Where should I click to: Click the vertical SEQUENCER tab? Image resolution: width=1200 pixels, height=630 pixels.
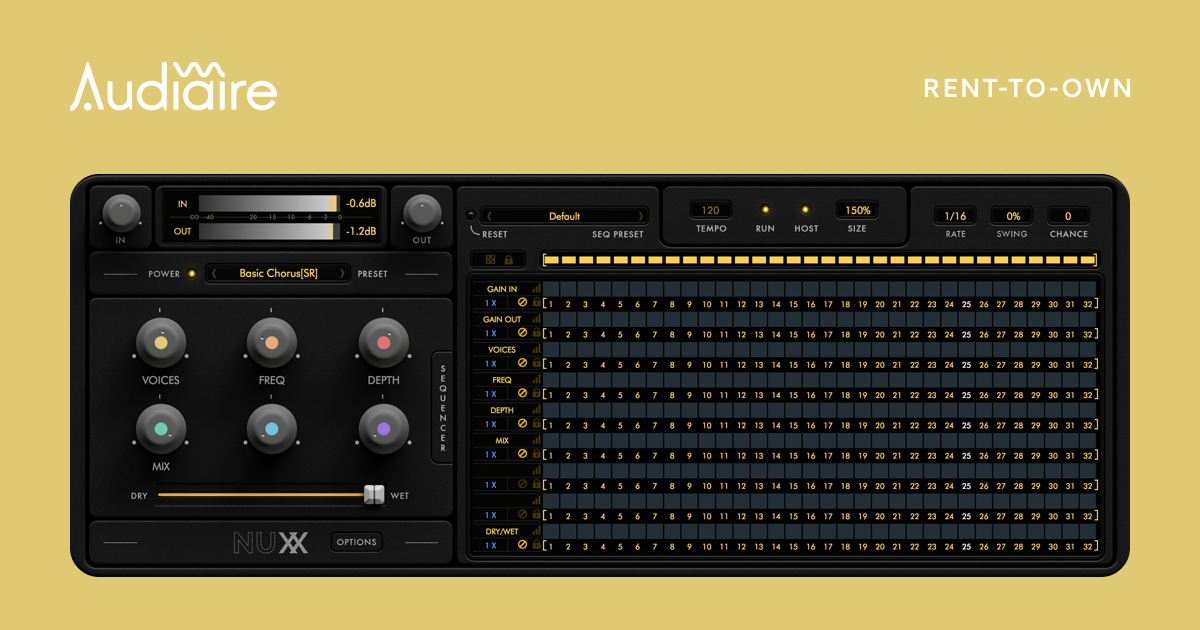click(x=443, y=407)
